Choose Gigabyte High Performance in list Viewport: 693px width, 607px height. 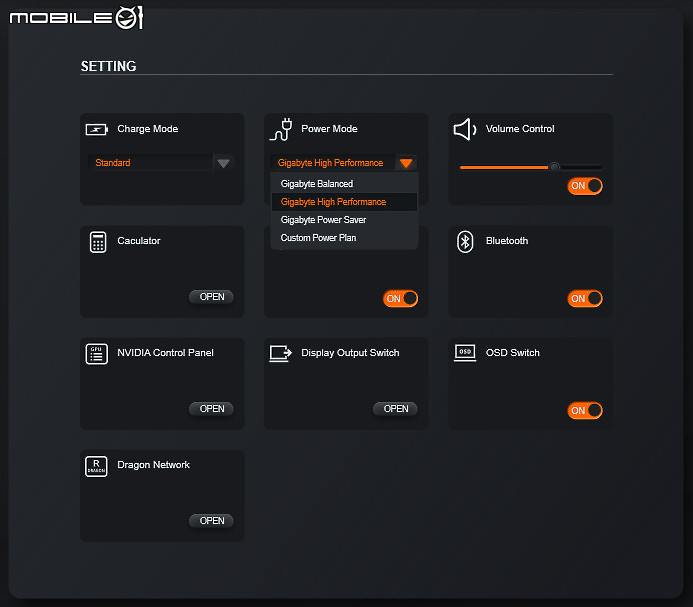click(344, 202)
